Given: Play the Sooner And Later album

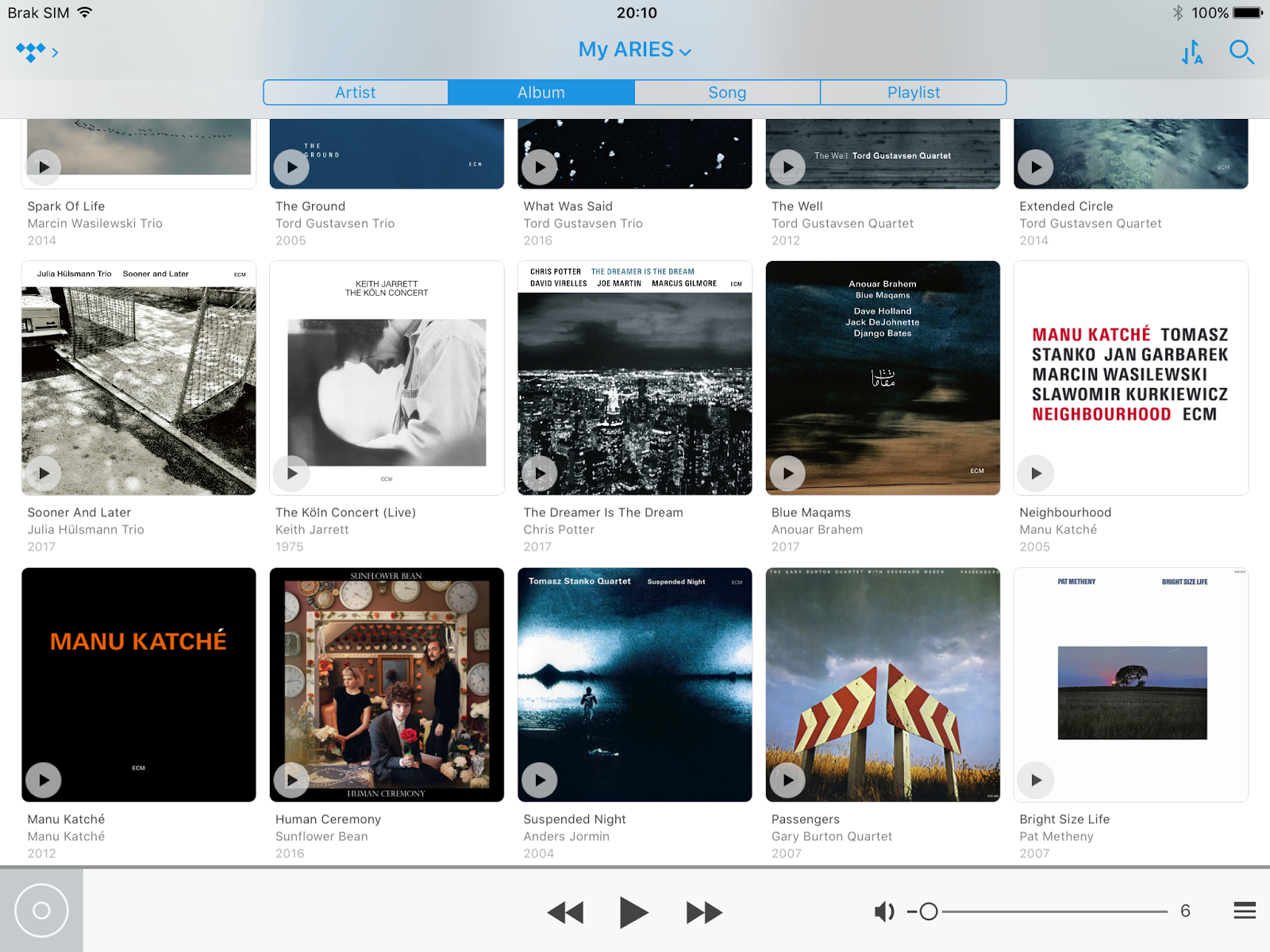Looking at the screenshot, I should click(44, 474).
